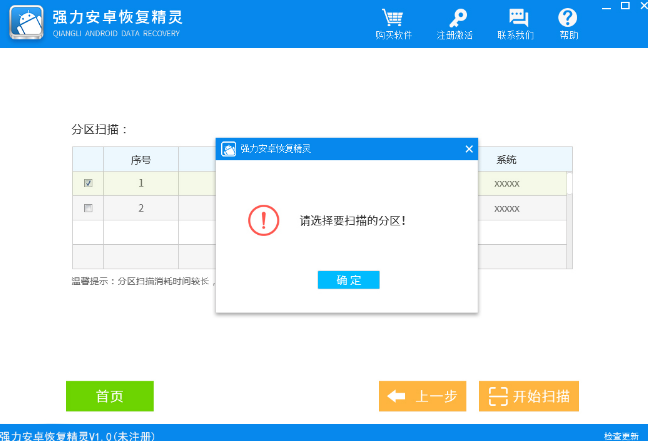Check the checkbox for row 2
Image resolution: width=648 pixels, height=441 pixels.
[88, 208]
